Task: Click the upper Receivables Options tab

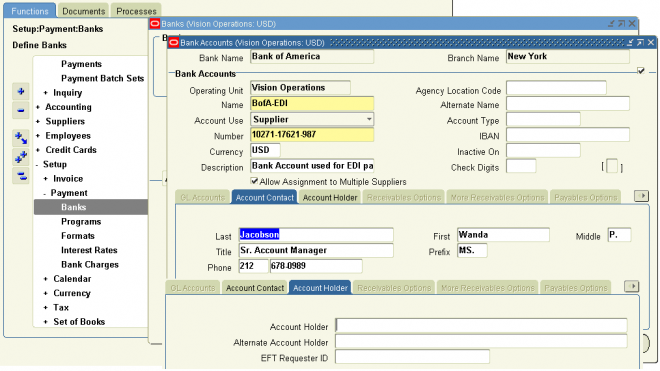Action: pos(404,198)
